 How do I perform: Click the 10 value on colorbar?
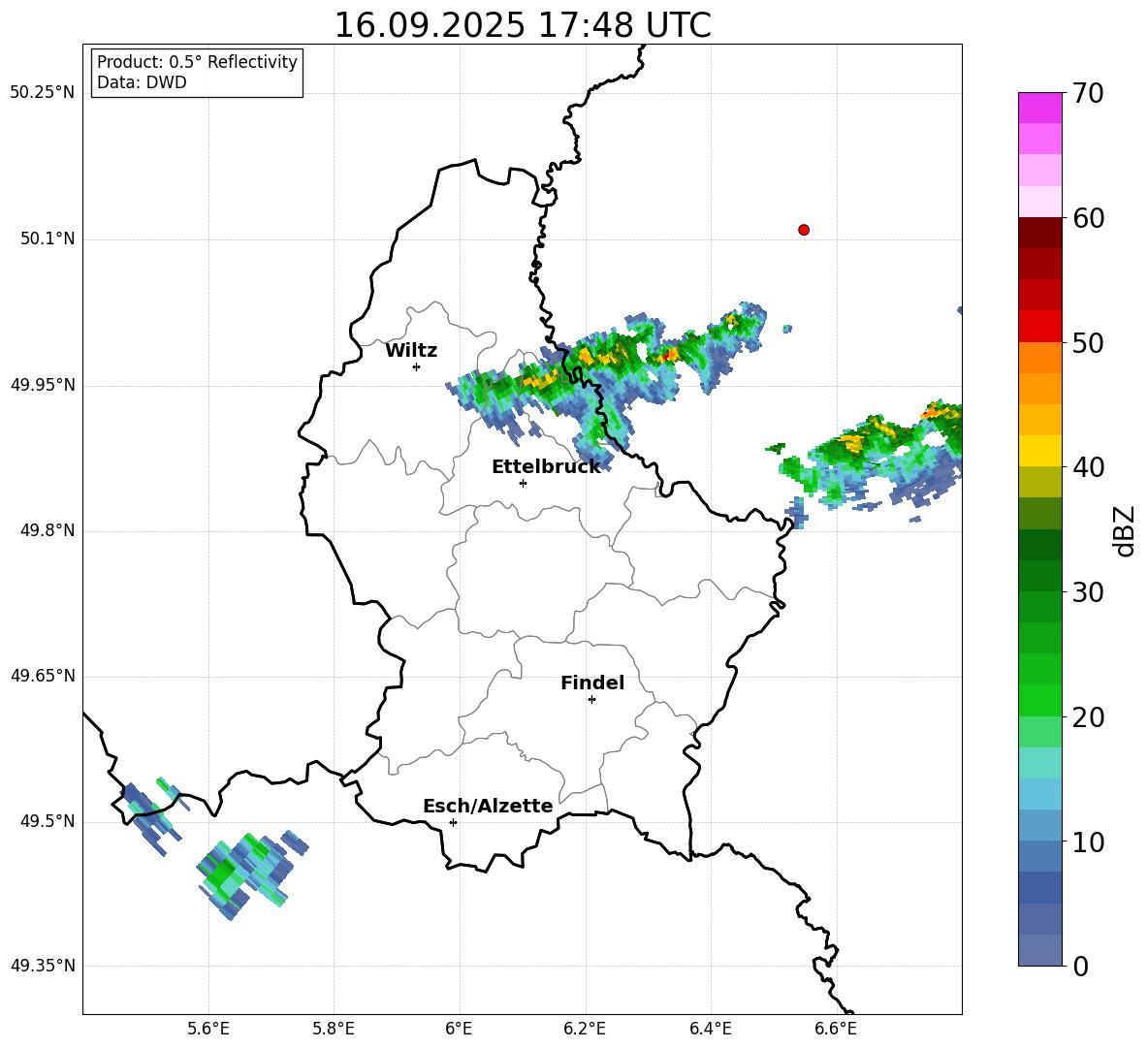point(1088,842)
